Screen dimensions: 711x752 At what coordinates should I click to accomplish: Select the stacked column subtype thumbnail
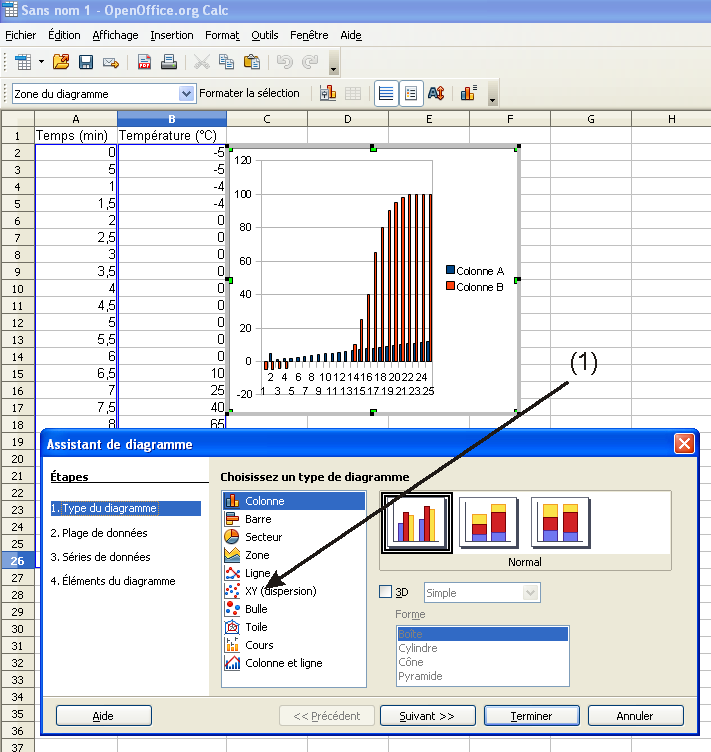click(x=488, y=522)
